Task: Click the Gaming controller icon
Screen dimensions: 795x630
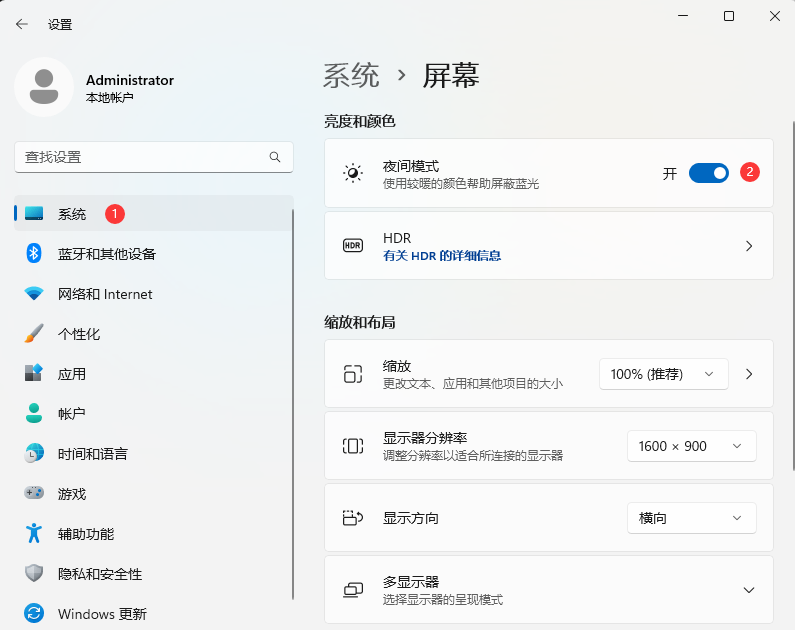Action: pos(34,494)
